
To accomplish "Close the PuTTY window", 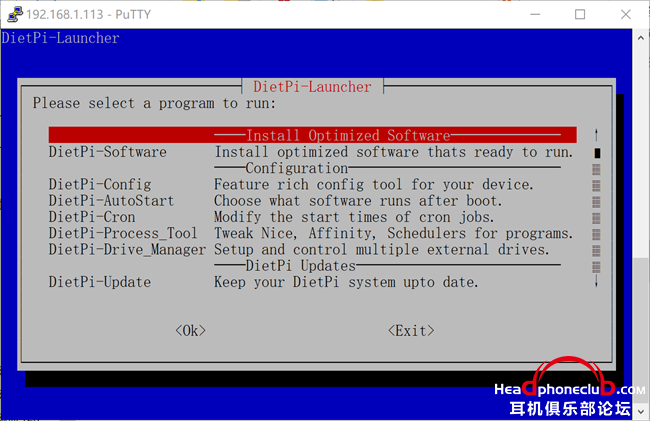I will (x=626, y=14).
